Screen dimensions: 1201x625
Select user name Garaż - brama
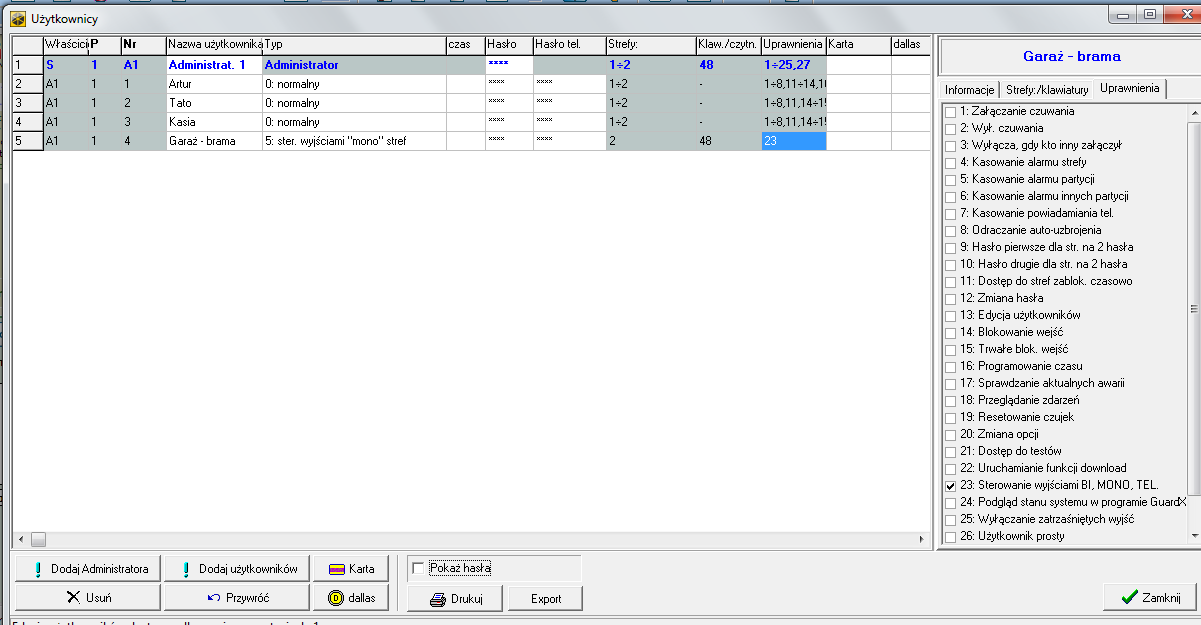coord(214,141)
